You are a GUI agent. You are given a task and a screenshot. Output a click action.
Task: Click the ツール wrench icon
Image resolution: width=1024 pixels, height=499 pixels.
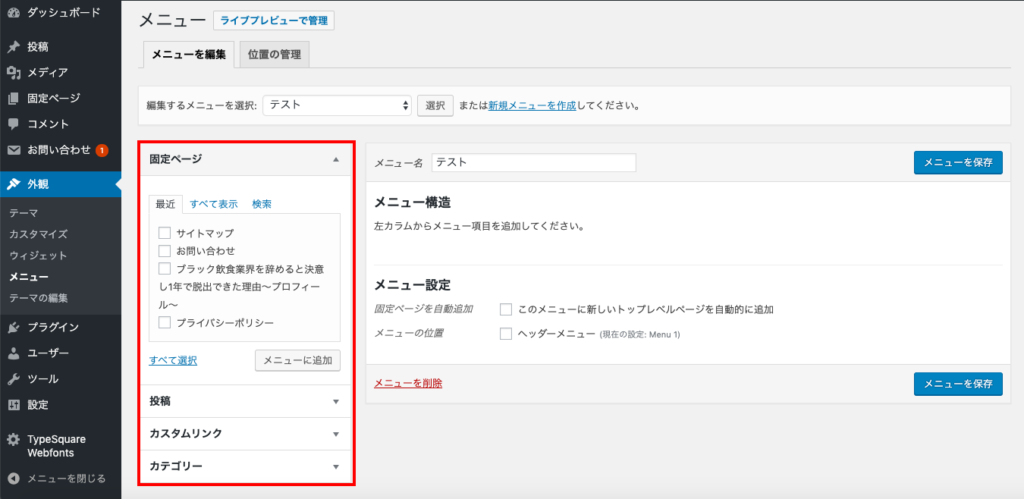coord(14,379)
